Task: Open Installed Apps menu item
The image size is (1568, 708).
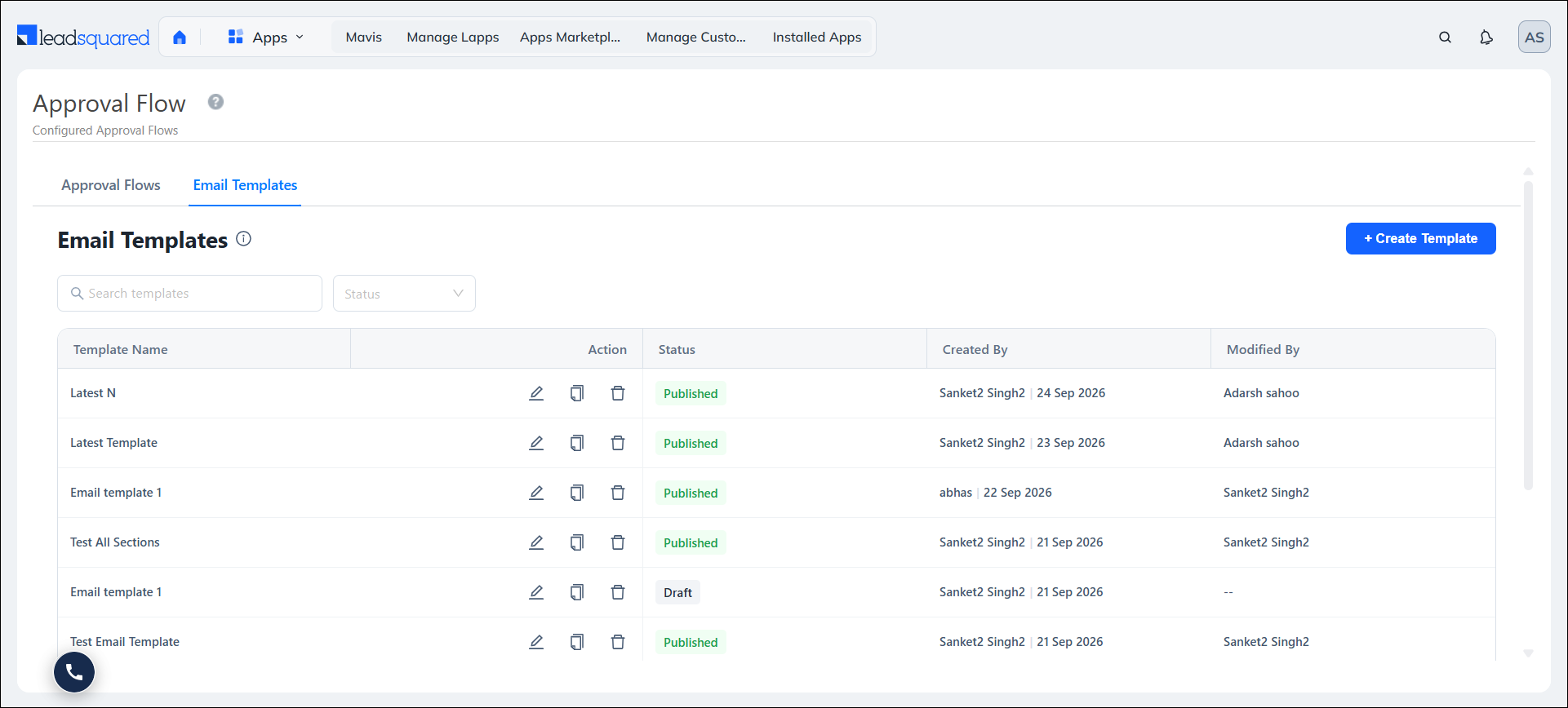Action: (x=817, y=37)
